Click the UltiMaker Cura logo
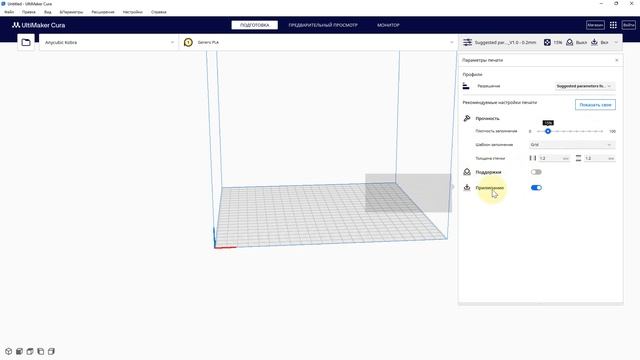 point(38,25)
